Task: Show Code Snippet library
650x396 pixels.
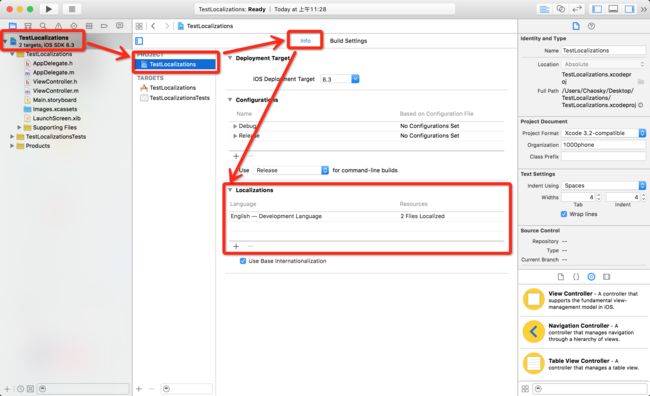Action: click(576, 277)
